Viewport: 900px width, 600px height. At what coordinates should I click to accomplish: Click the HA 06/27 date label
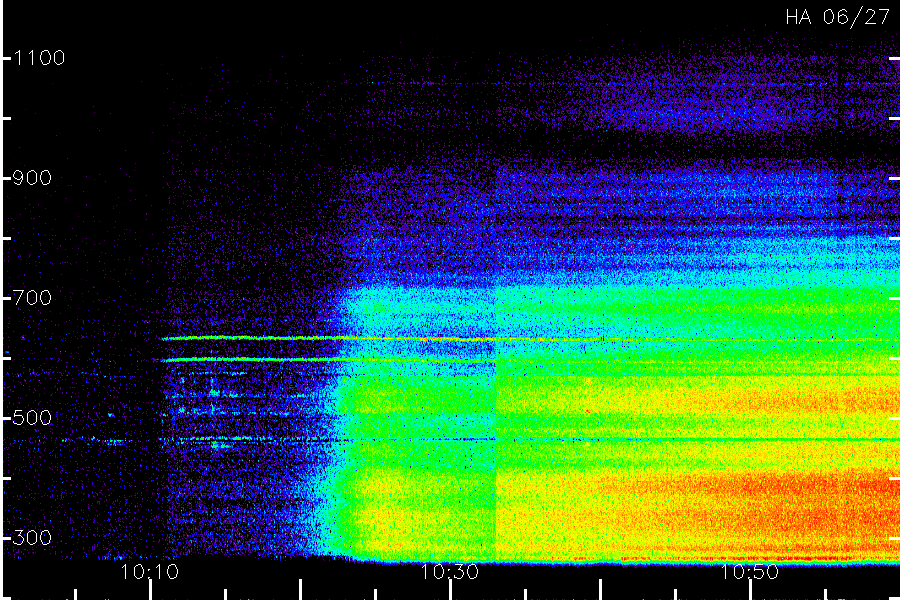tap(838, 17)
